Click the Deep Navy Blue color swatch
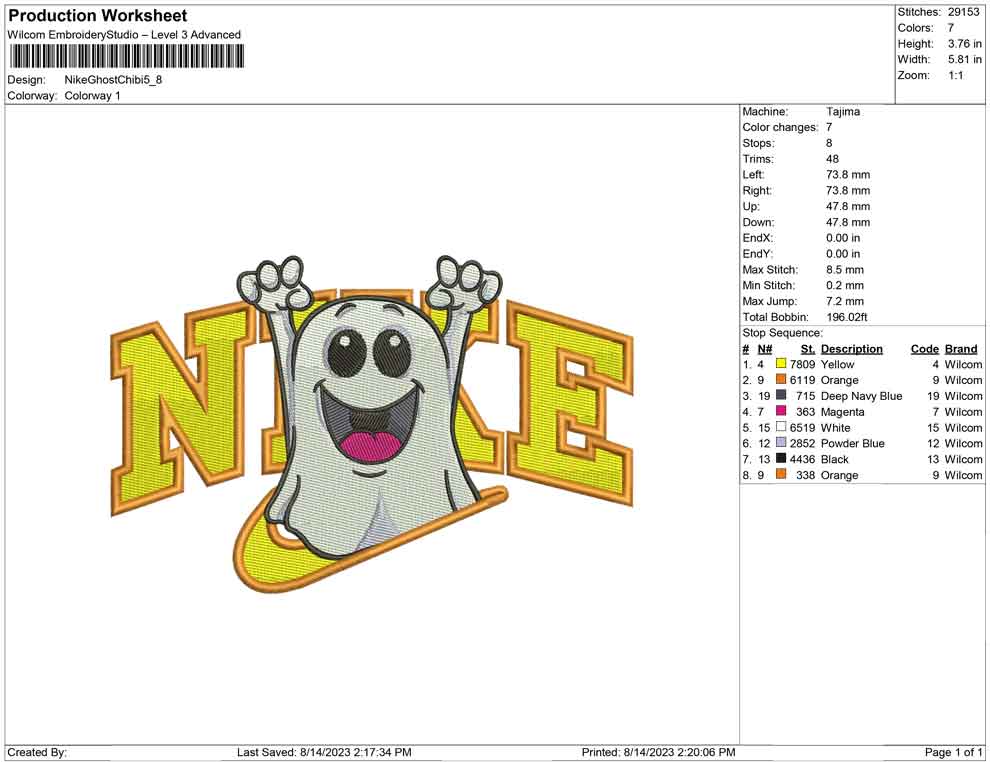This screenshot has height=762, width=990. click(x=781, y=395)
